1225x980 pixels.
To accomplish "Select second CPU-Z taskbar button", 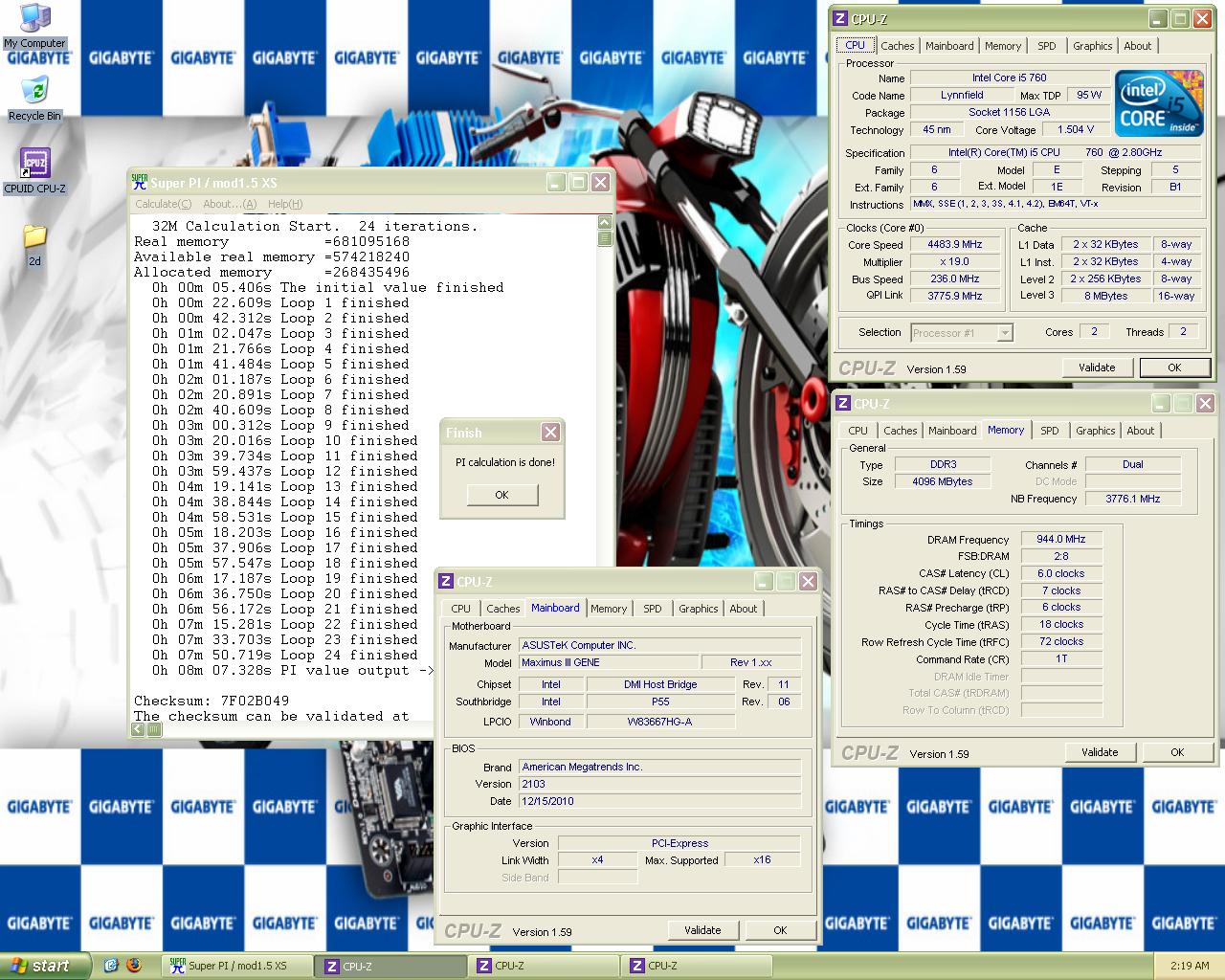I will click(546, 966).
